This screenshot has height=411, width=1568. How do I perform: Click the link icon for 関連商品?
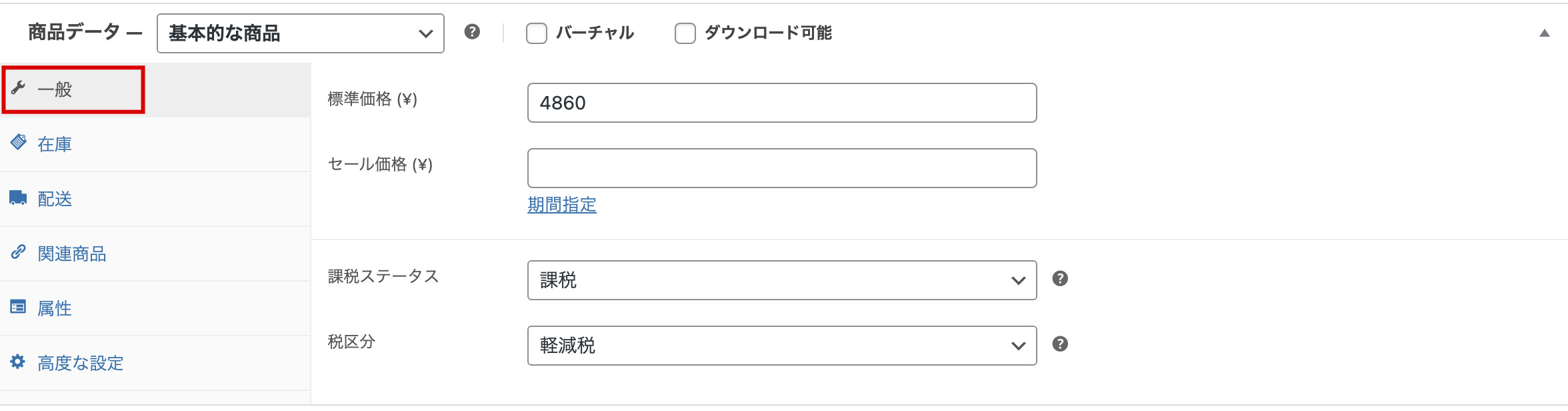pos(18,252)
